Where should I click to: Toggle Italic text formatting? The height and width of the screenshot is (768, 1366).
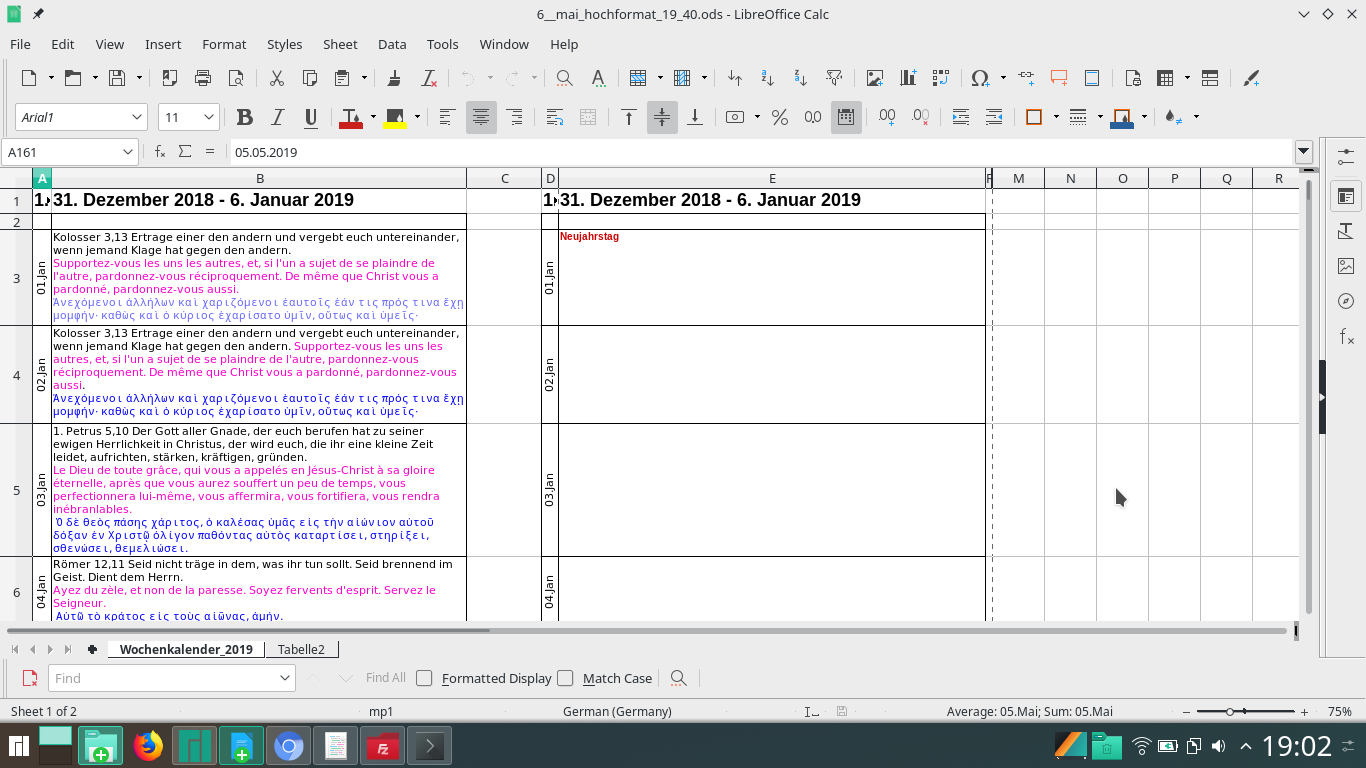pyautogui.click(x=277, y=117)
